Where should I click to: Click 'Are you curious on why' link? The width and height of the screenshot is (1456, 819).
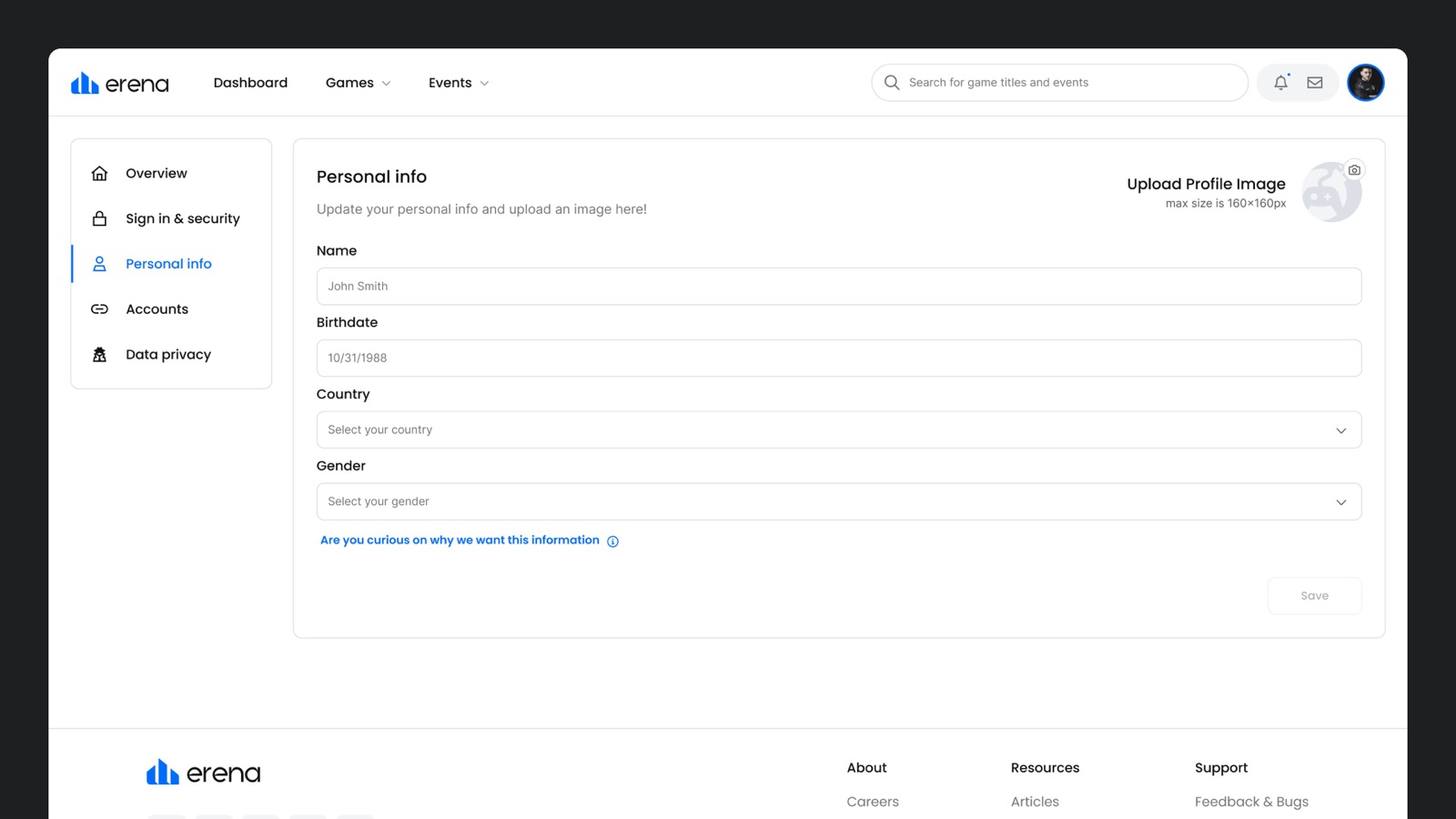[x=460, y=541]
